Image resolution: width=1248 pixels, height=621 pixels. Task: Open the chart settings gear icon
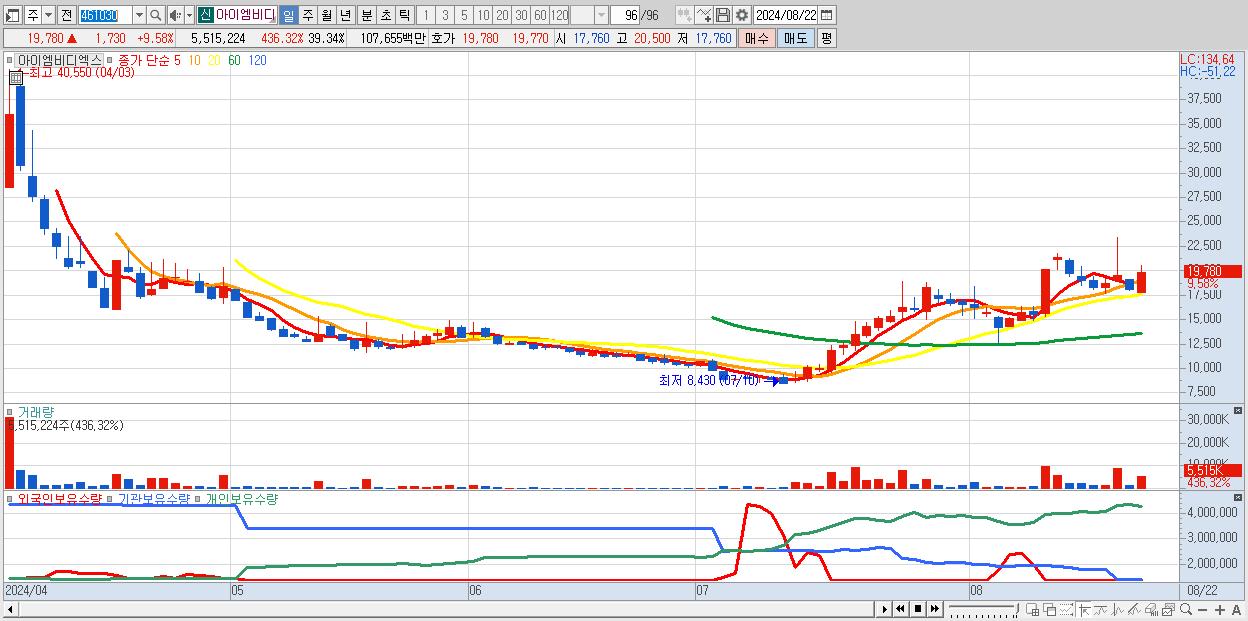click(x=741, y=15)
